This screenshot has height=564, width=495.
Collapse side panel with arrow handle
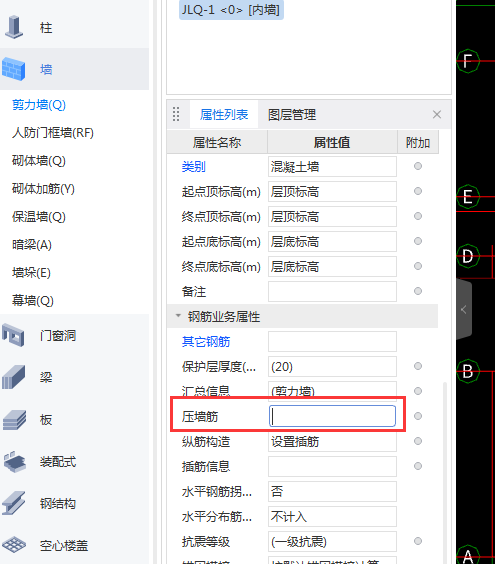point(464,309)
